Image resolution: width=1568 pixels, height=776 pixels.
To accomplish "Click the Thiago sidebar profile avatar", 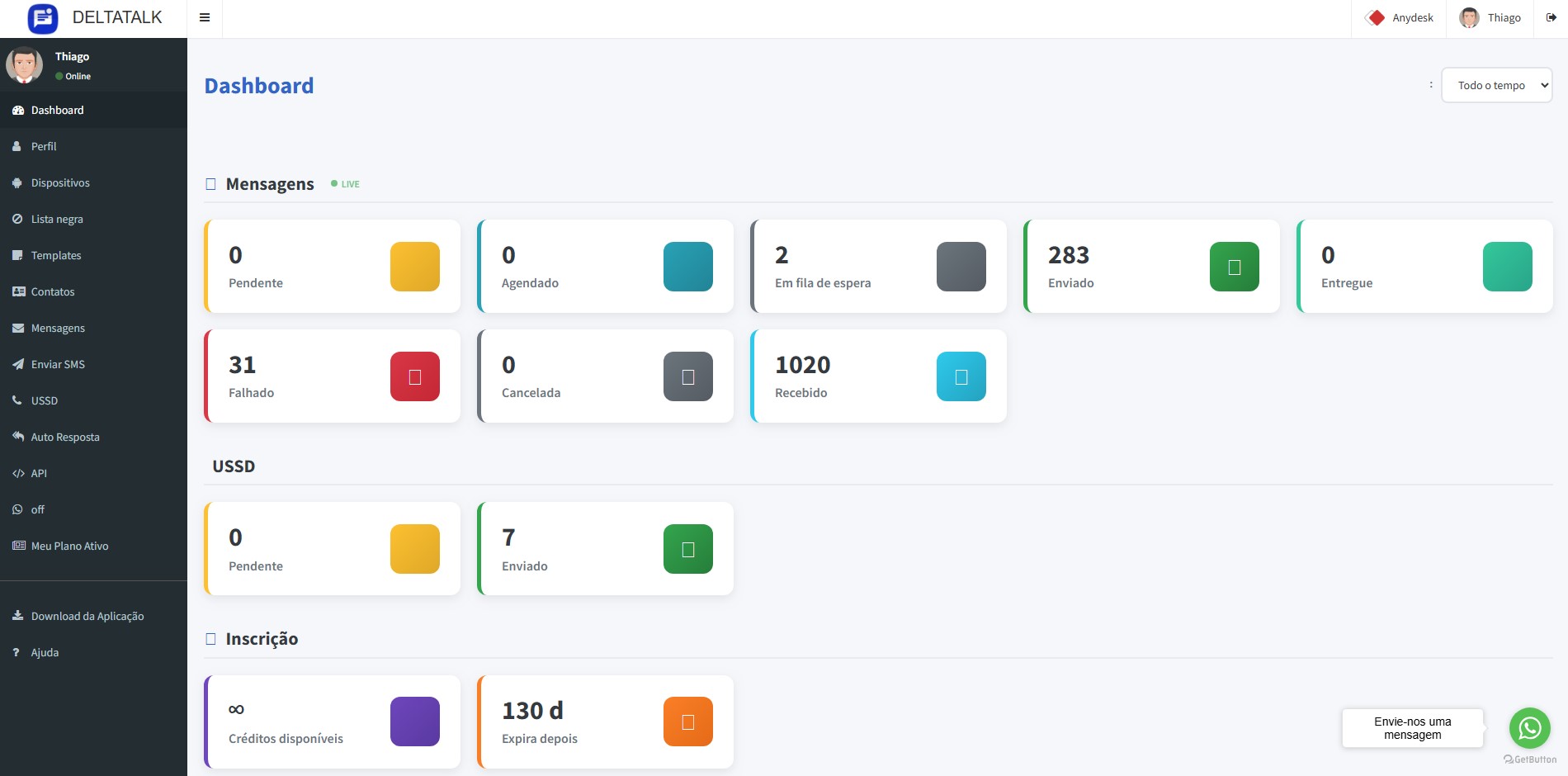I will click(24, 65).
